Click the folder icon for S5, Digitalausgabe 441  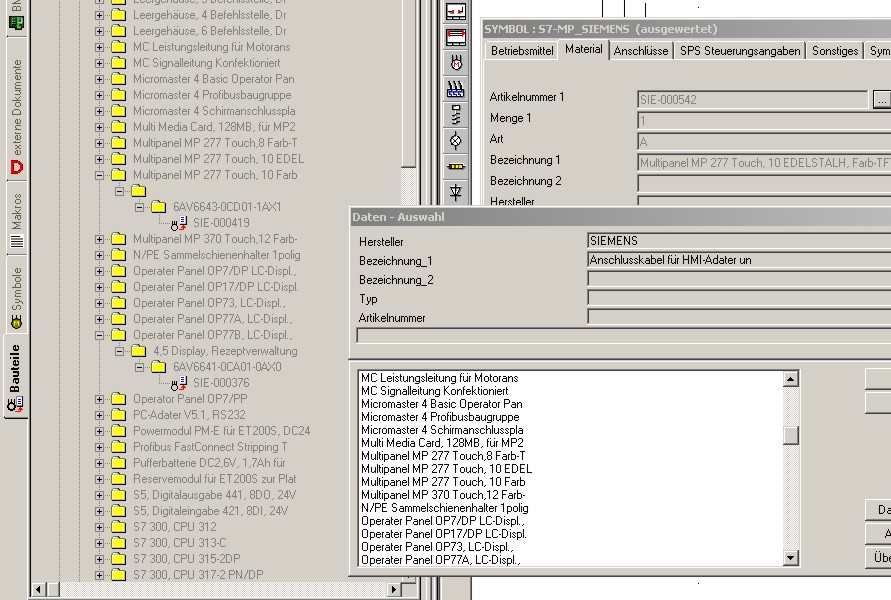click(x=118, y=495)
